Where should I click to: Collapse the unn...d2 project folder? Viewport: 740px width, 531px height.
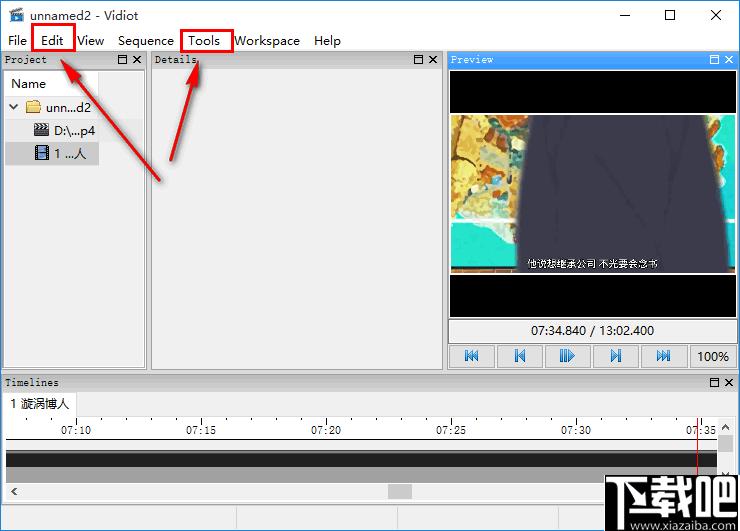[x=14, y=107]
